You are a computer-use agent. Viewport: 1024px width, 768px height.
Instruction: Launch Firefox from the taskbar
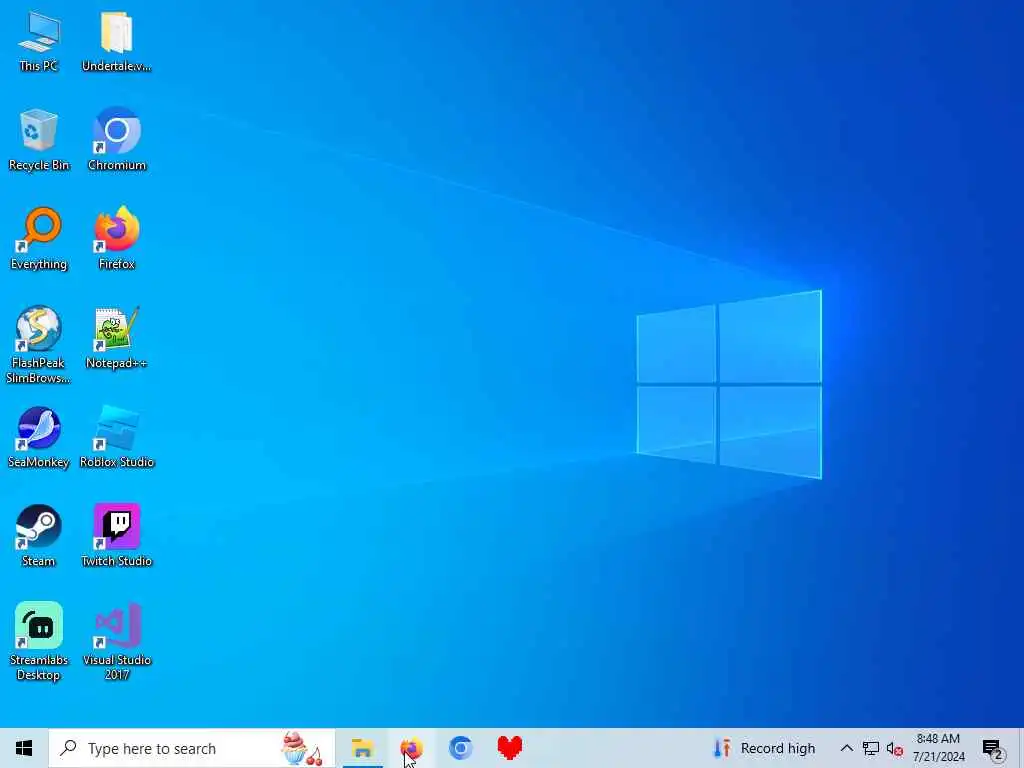coord(411,748)
